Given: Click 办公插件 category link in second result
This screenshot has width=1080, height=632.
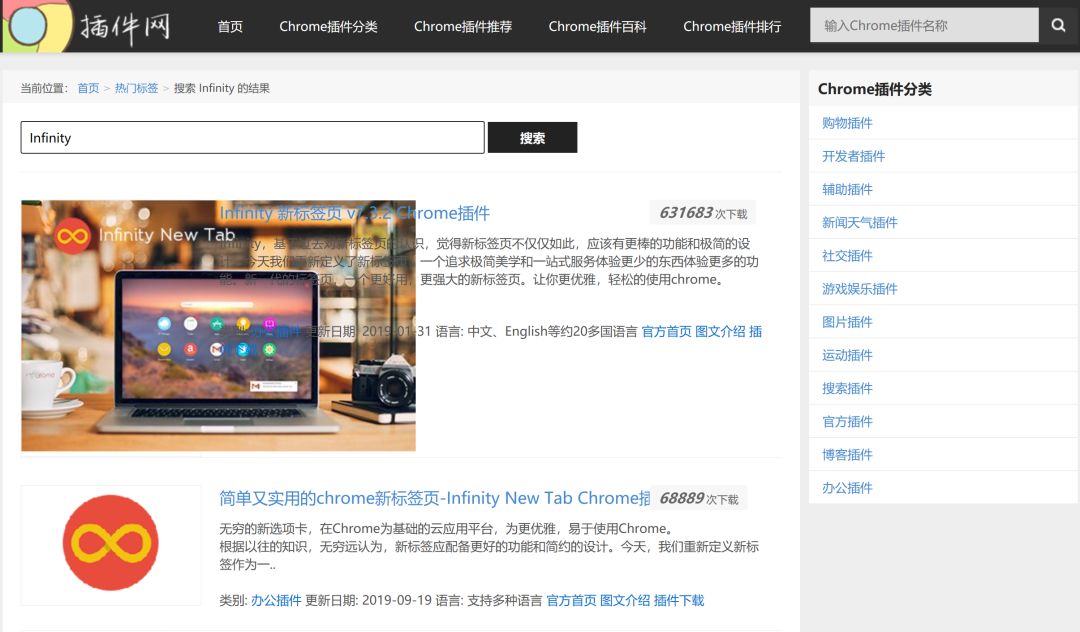Looking at the screenshot, I should pos(276,600).
